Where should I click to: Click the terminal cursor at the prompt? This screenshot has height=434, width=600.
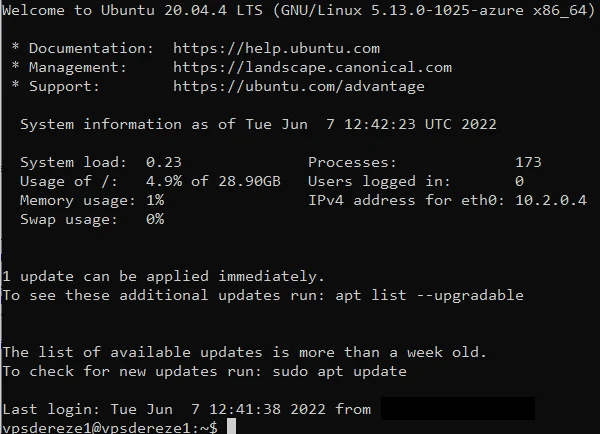coord(232,426)
